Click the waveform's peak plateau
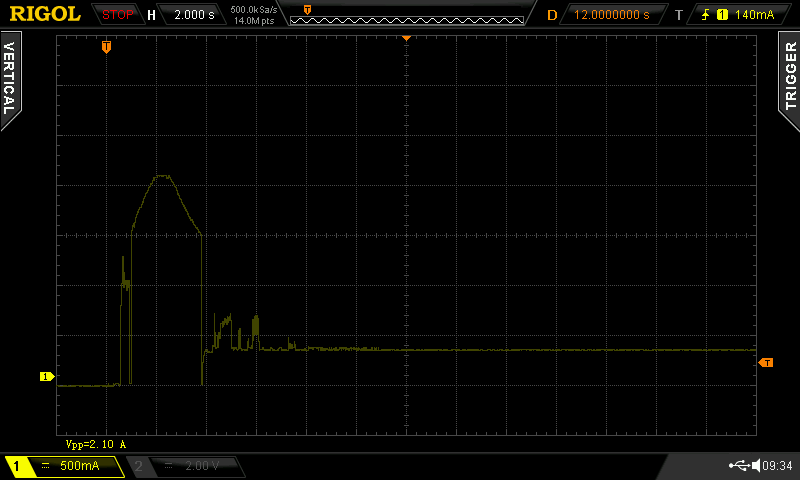Viewport: 800px width, 480px height. pyautogui.click(x=163, y=176)
